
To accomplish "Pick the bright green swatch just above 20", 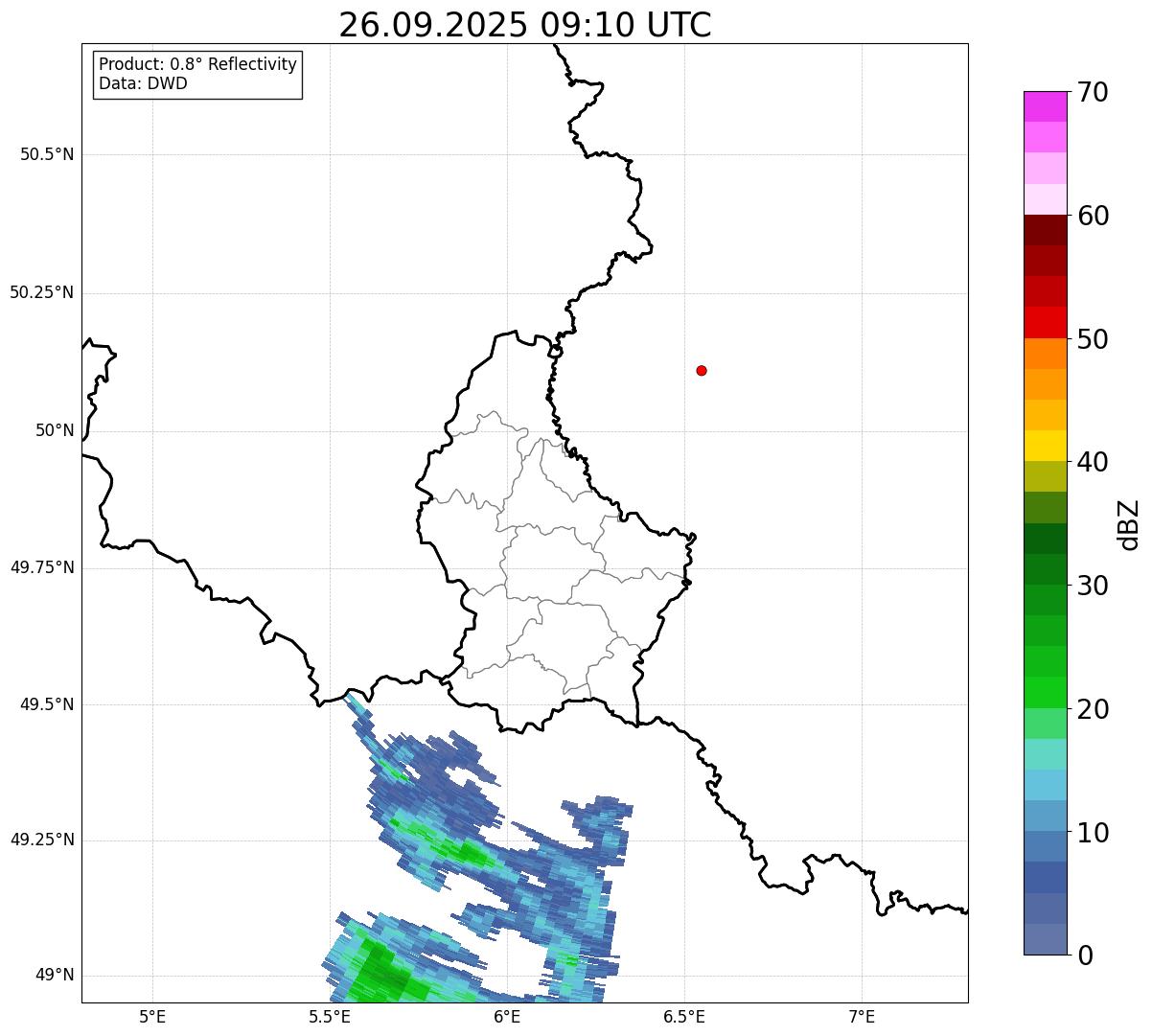I will click(x=1045, y=693).
